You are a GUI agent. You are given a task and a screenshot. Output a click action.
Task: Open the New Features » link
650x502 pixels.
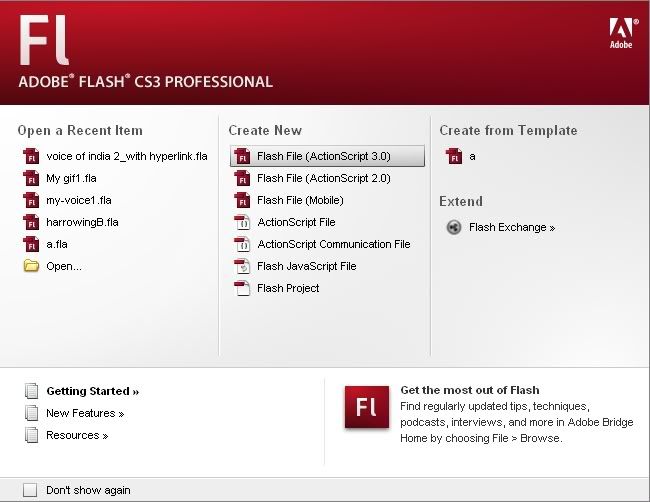(x=85, y=413)
